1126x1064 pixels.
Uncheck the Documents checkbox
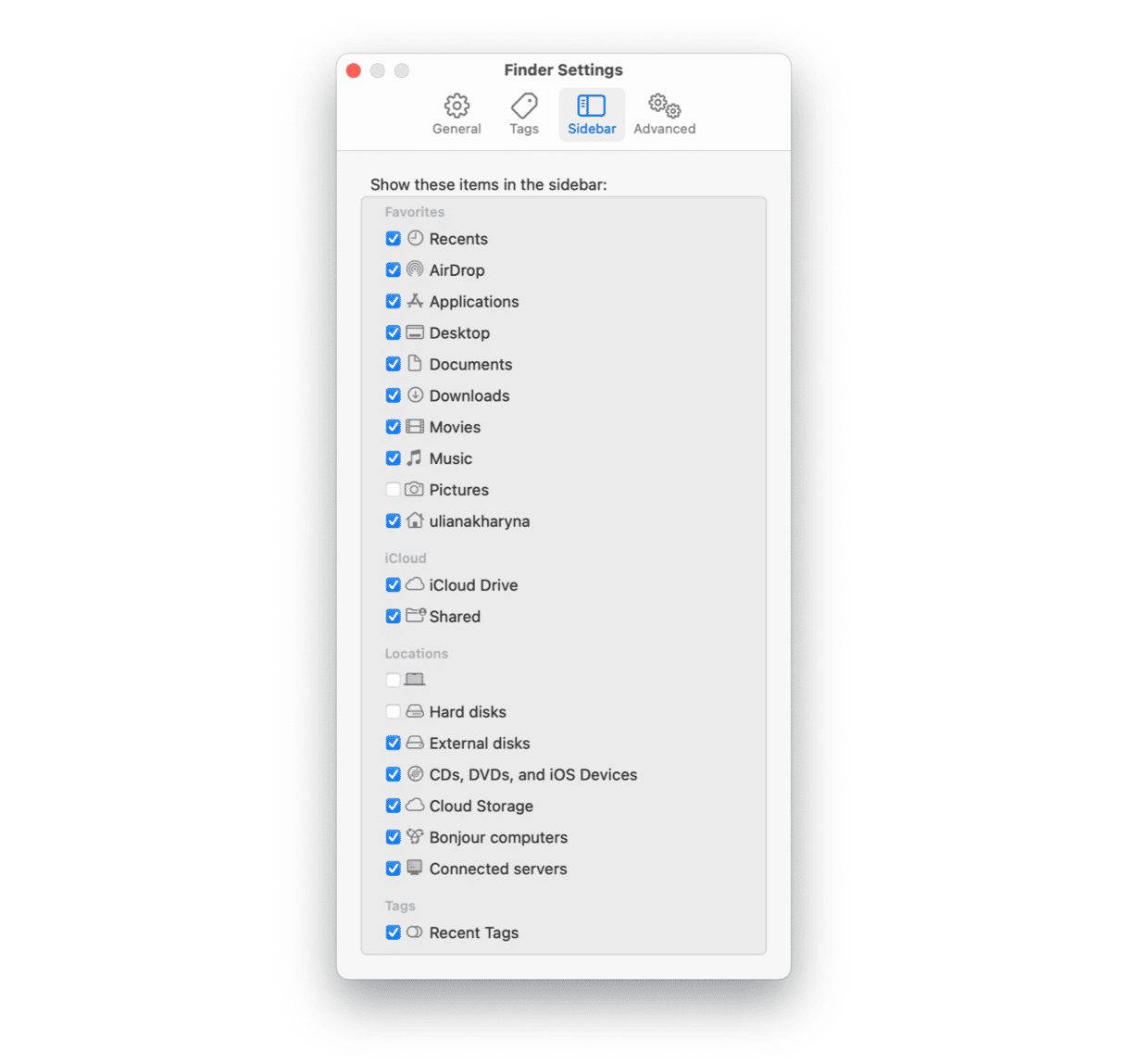click(x=394, y=364)
